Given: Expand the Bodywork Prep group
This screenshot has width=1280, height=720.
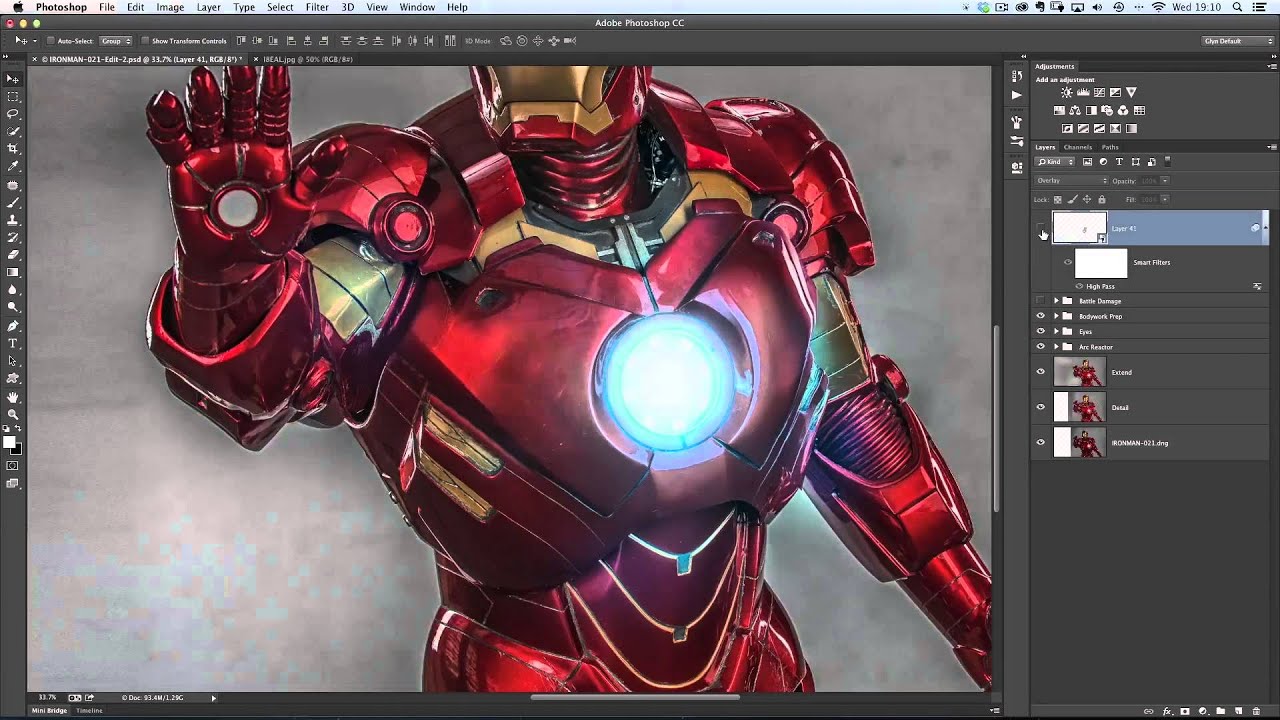Looking at the screenshot, I should [1056, 316].
